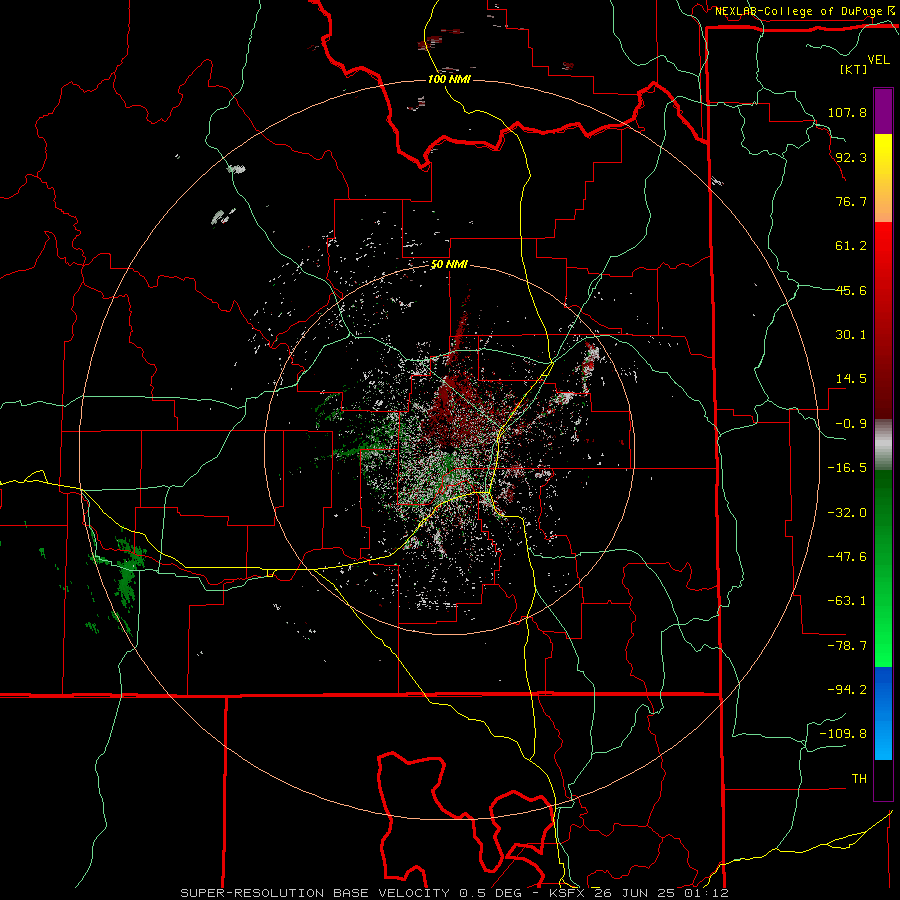Screen dimensions: 900x900
Task: Click the 107.8 value on velocity scale
Action: (847, 112)
